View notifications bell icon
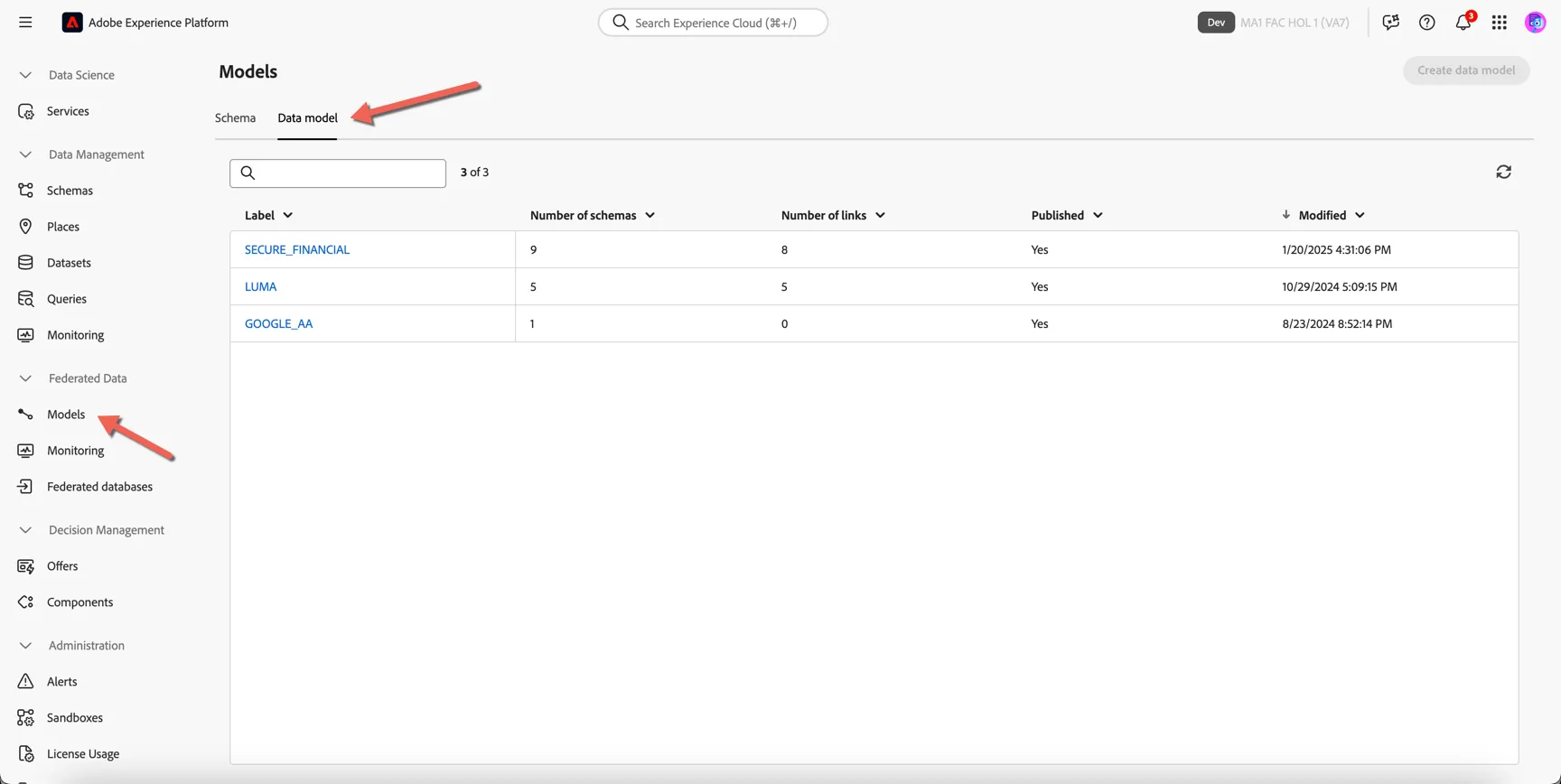This screenshot has width=1561, height=784. click(x=1463, y=23)
